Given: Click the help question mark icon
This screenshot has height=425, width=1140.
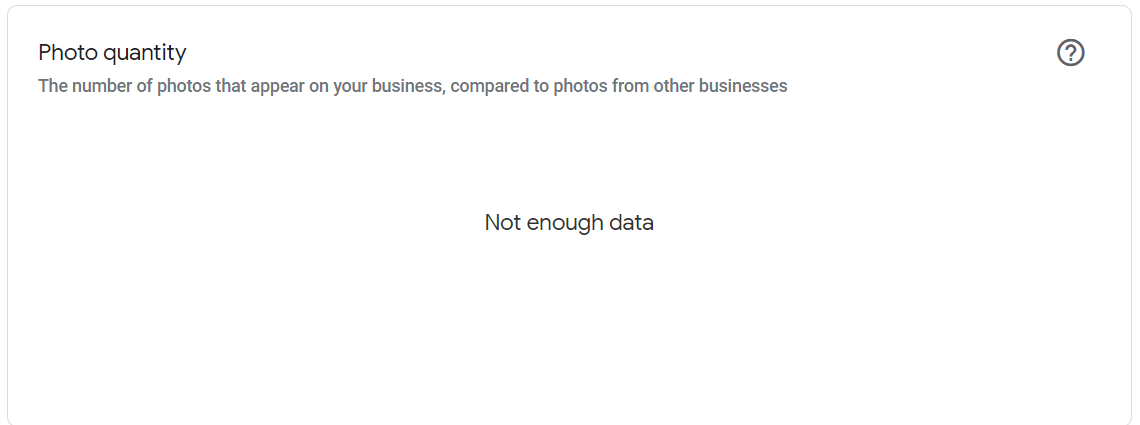Looking at the screenshot, I should coord(1070,53).
